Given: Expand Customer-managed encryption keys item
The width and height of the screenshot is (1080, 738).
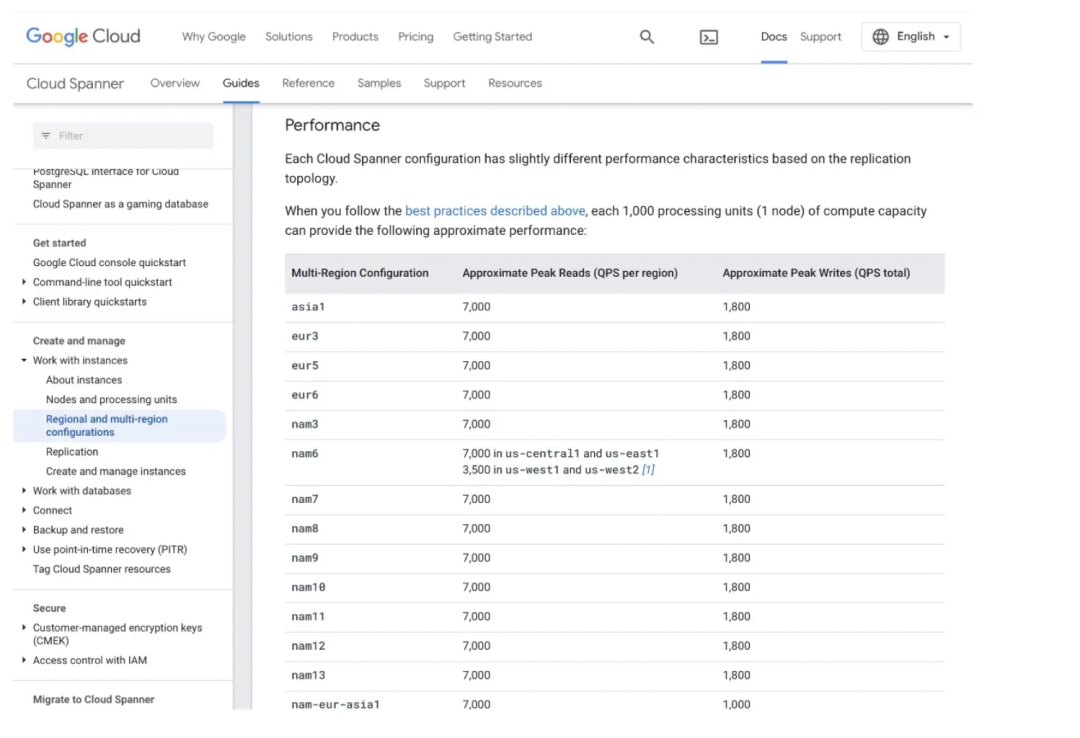Looking at the screenshot, I should point(24,628).
